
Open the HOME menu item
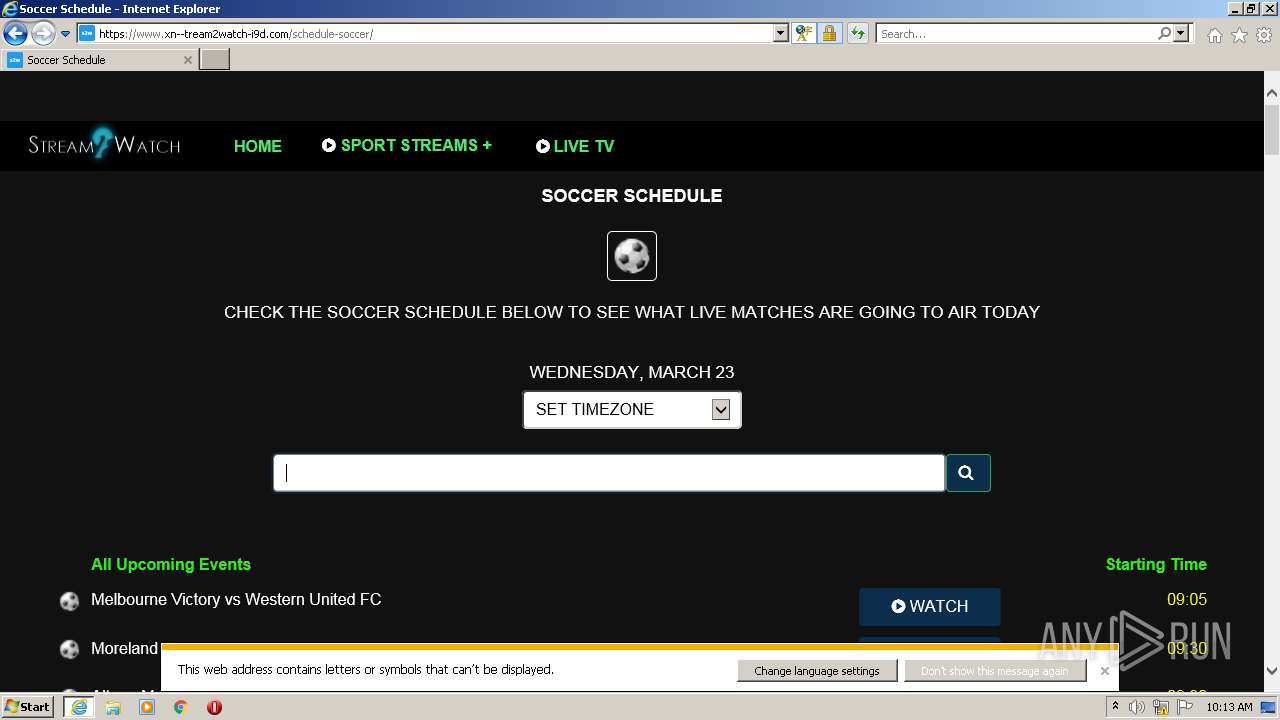(258, 146)
